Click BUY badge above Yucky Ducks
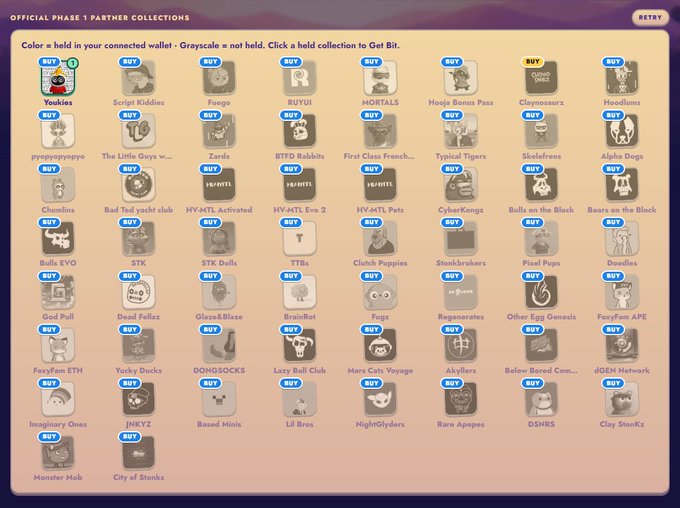The height and width of the screenshot is (508, 680). [130, 329]
